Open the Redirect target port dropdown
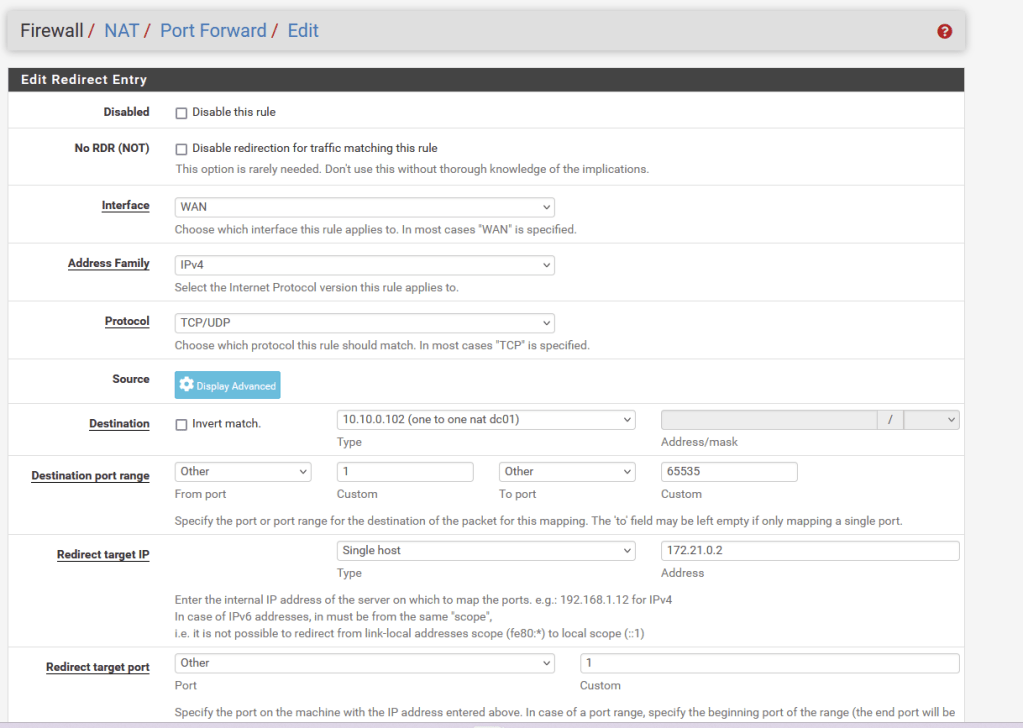The height and width of the screenshot is (728, 1023). pos(364,663)
